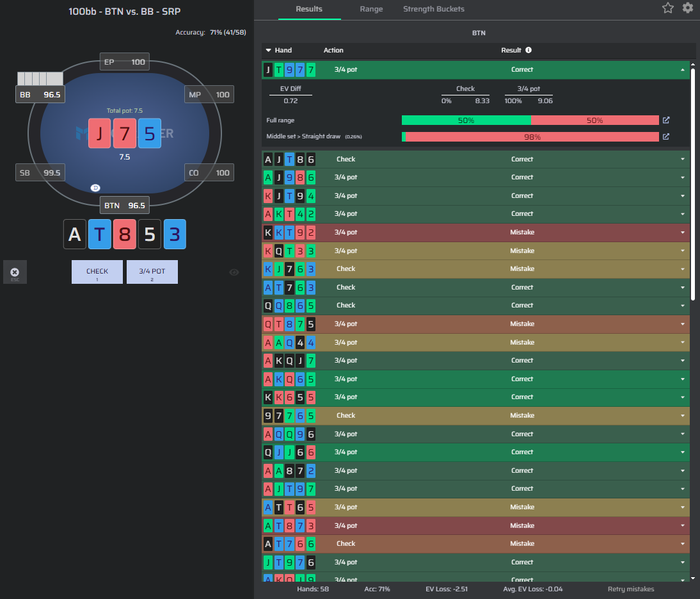This screenshot has width=700, height=599.
Task: Click the AQQ96 hand row
Action: (x=475, y=434)
